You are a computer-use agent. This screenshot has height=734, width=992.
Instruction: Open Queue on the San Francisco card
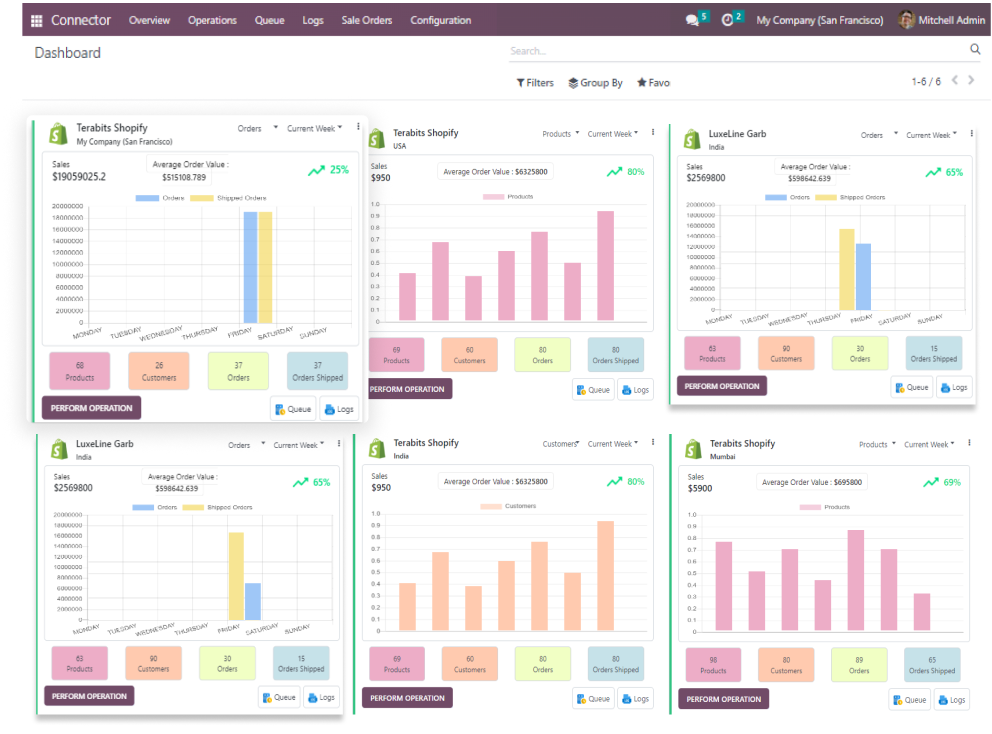click(293, 409)
